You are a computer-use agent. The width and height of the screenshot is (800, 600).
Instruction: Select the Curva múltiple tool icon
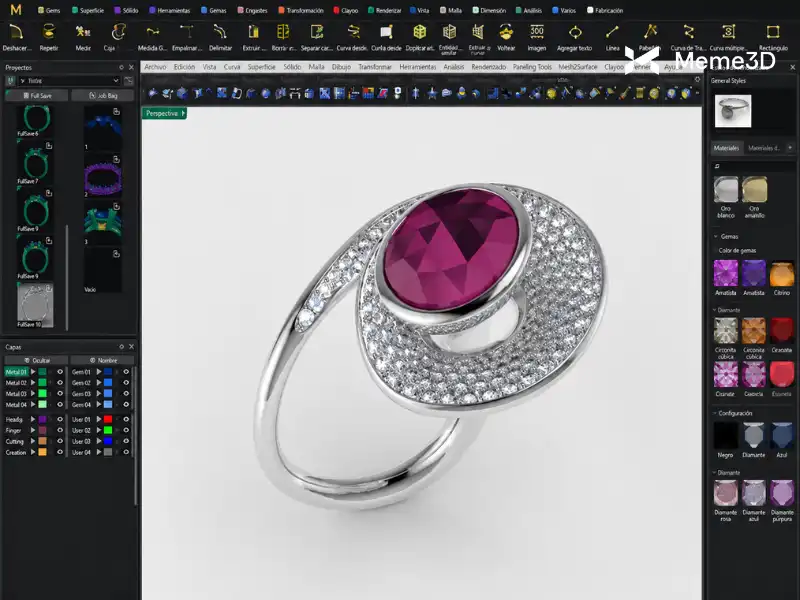729,32
